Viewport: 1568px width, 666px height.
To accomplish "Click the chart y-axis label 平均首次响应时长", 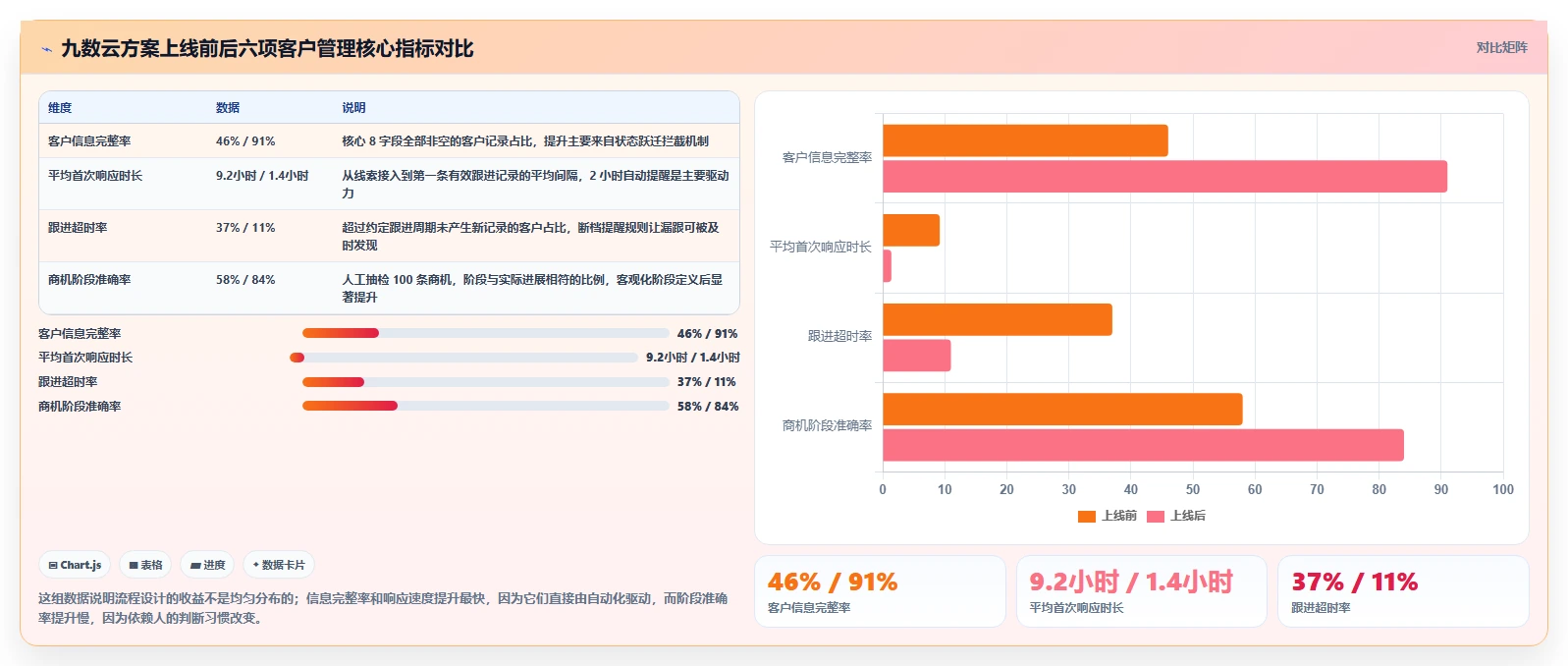I will coord(821,247).
